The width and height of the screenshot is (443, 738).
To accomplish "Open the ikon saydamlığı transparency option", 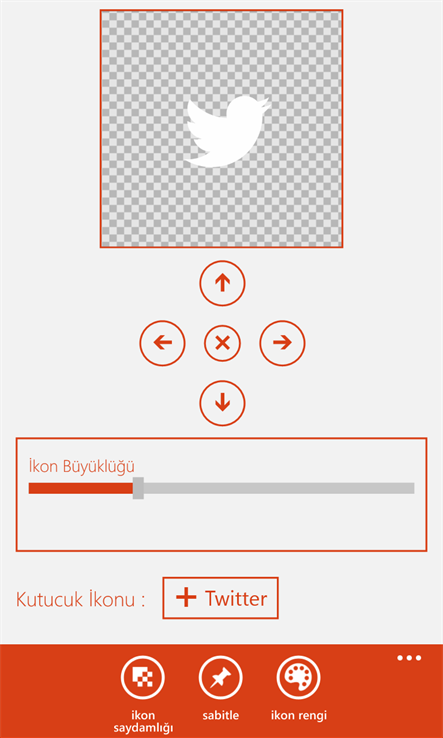I will tap(143, 678).
